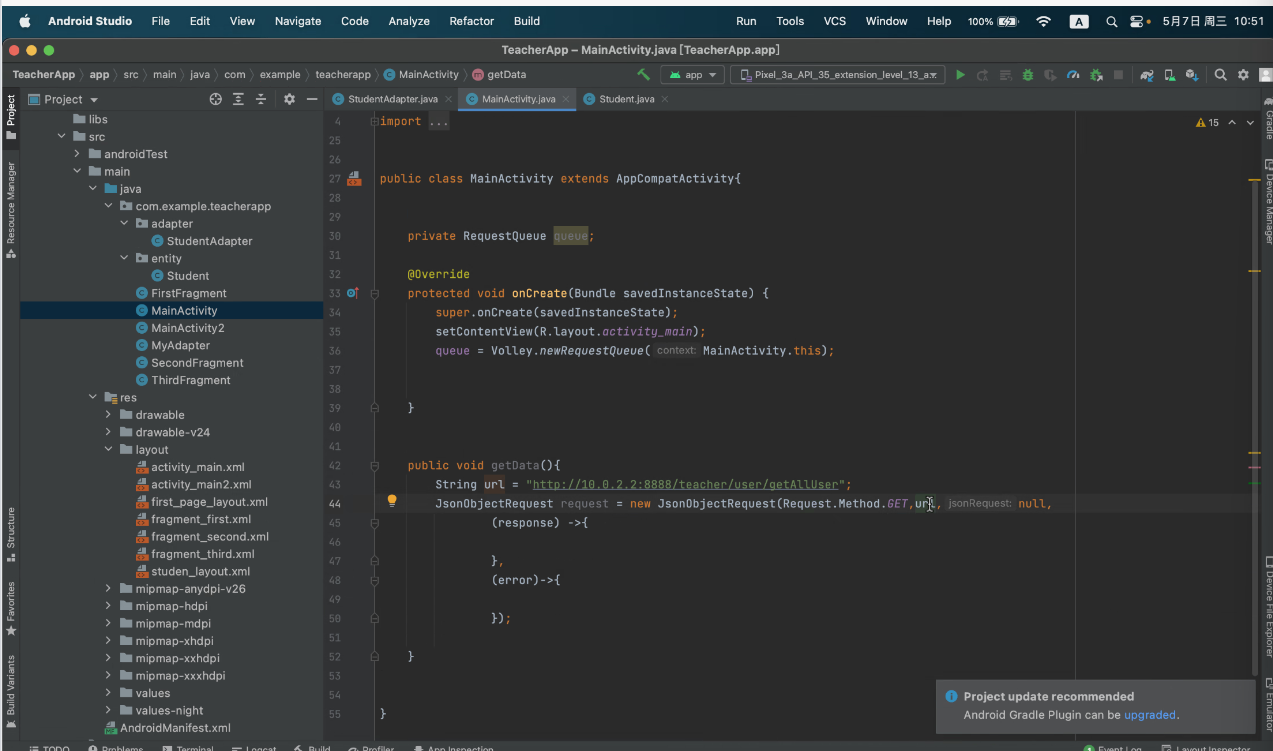The image size is (1273, 751).
Task: Close the Student.java editor tab
Action: [665, 99]
